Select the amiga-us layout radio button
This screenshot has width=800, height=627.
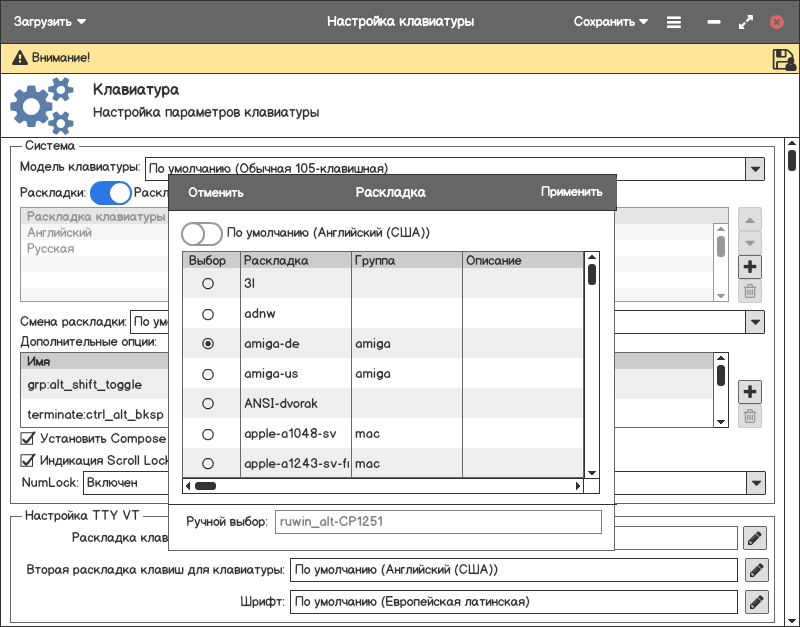(208, 374)
